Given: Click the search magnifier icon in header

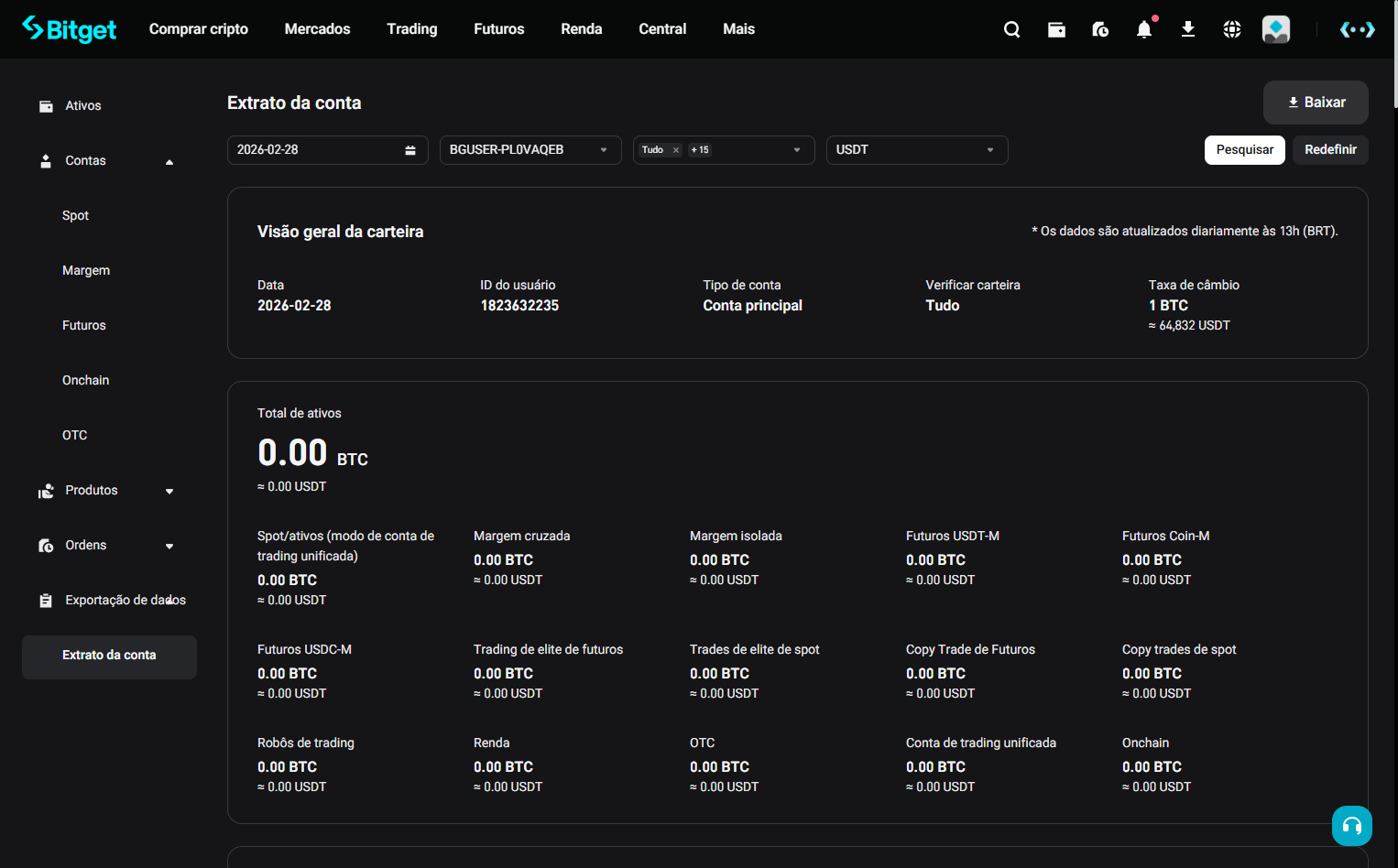Looking at the screenshot, I should pyautogui.click(x=1012, y=29).
